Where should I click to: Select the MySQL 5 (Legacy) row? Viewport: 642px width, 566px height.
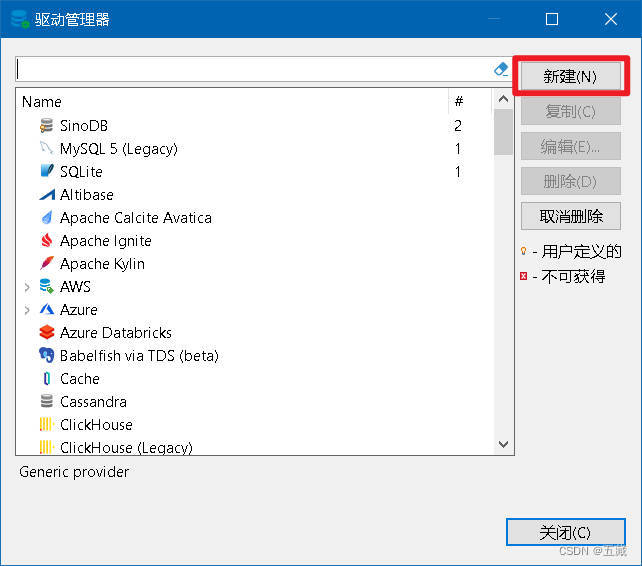(254, 148)
